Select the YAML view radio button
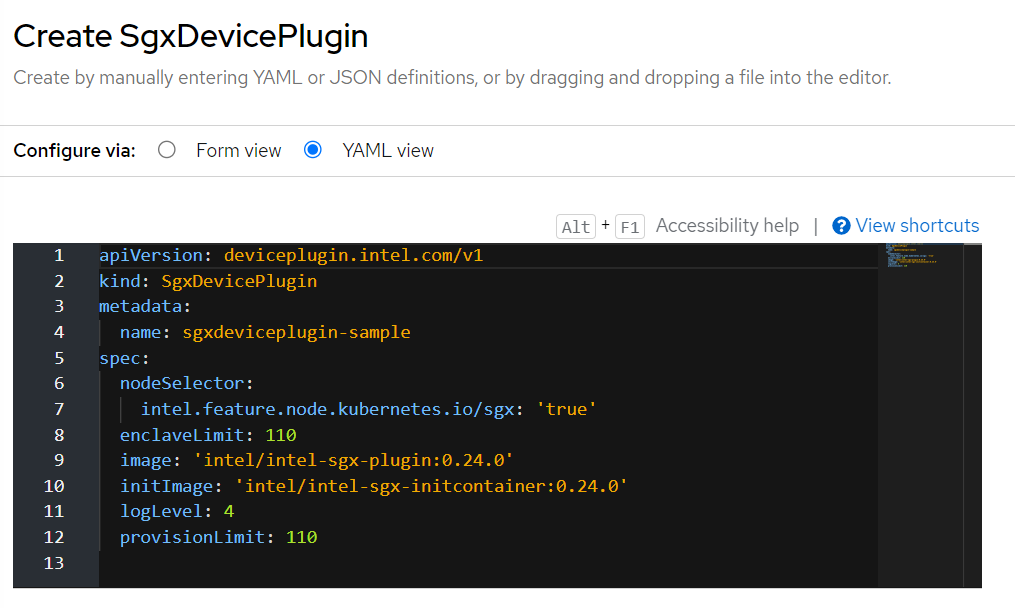The image size is (1015, 608). 313,150
